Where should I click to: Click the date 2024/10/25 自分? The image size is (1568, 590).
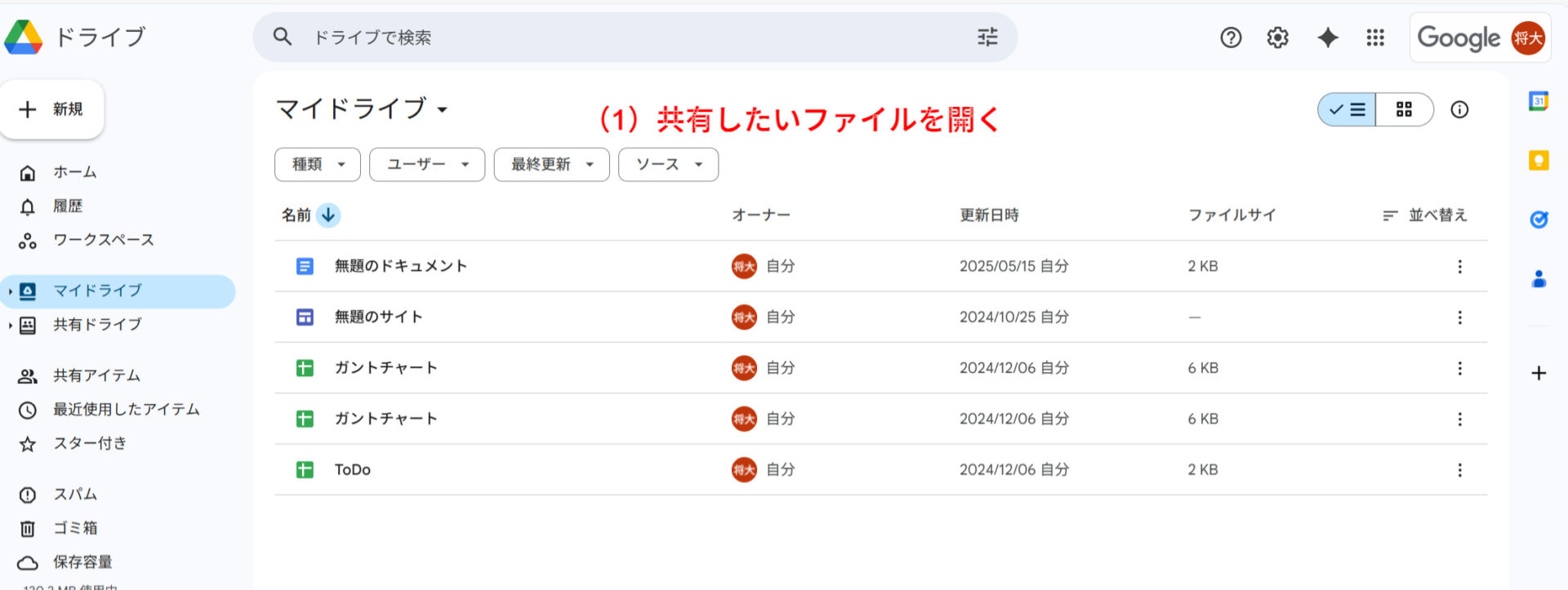click(1014, 317)
